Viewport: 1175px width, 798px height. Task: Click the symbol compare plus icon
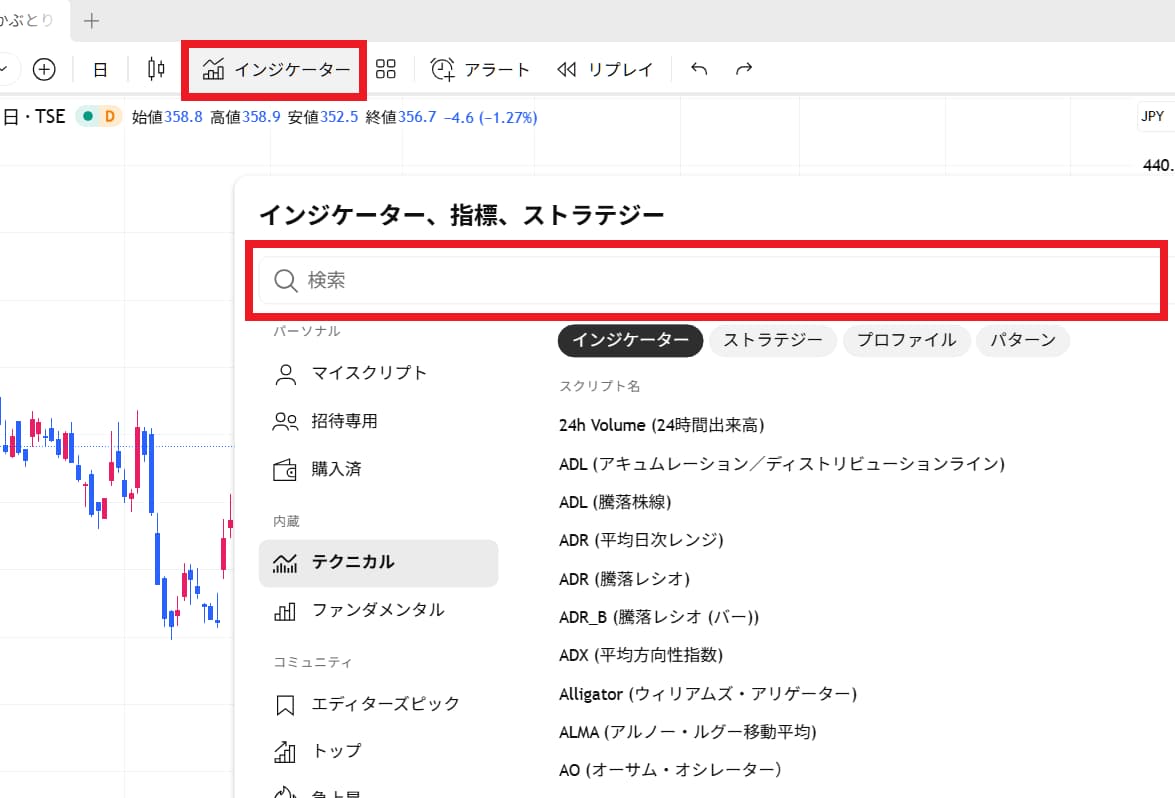point(43,69)
